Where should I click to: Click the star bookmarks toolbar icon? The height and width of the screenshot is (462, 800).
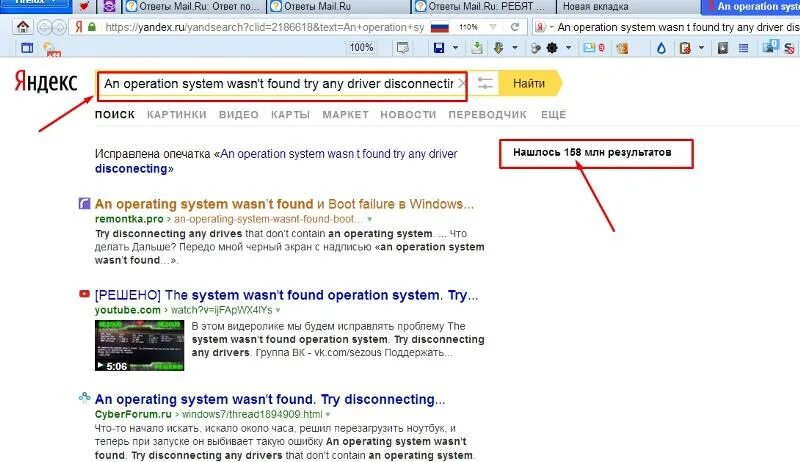point(722,48)
